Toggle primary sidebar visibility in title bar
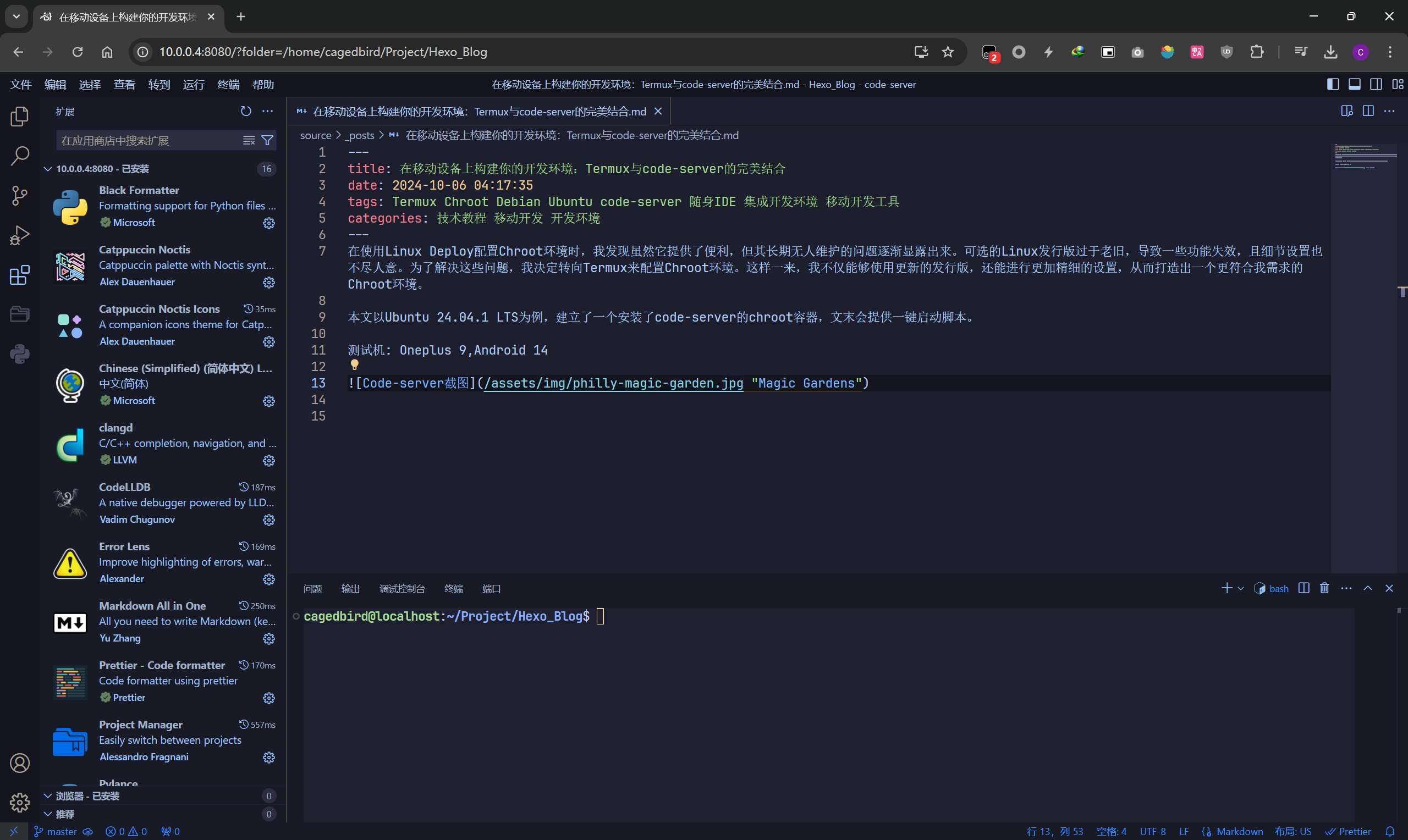This screenshot has width=1408, height=840. click(1333, 84)
